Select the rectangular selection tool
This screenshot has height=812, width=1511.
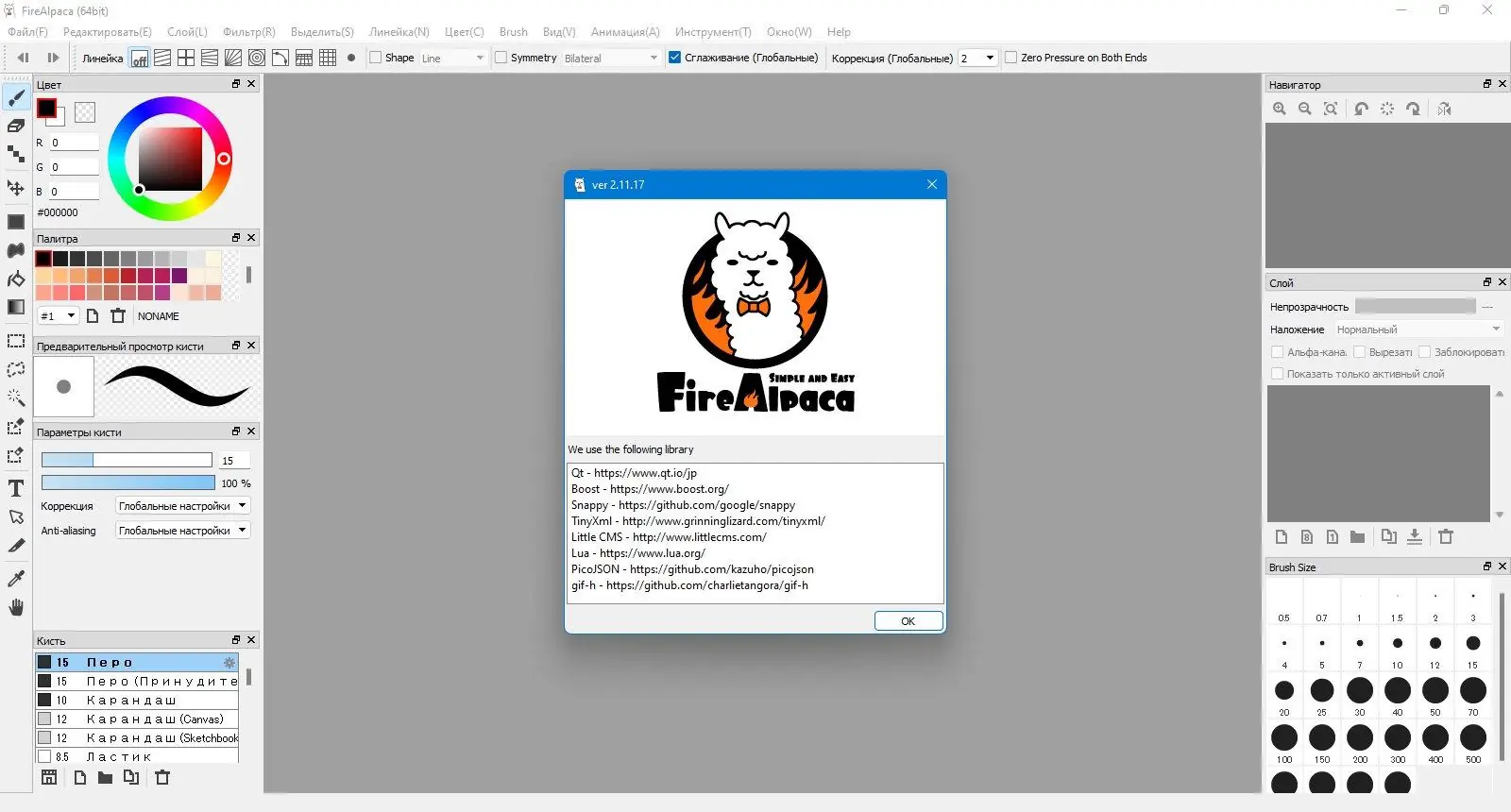pyautogui.click(x=16, y=341)
